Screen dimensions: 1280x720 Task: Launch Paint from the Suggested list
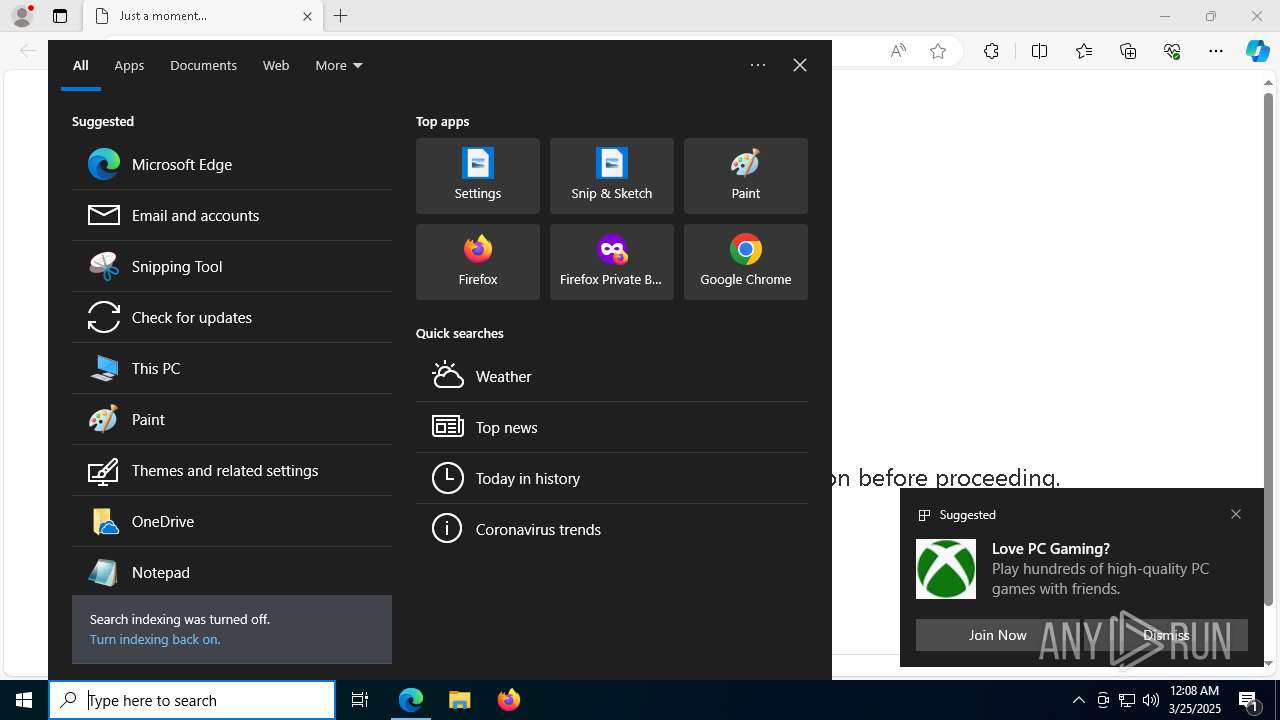(231, 419)
